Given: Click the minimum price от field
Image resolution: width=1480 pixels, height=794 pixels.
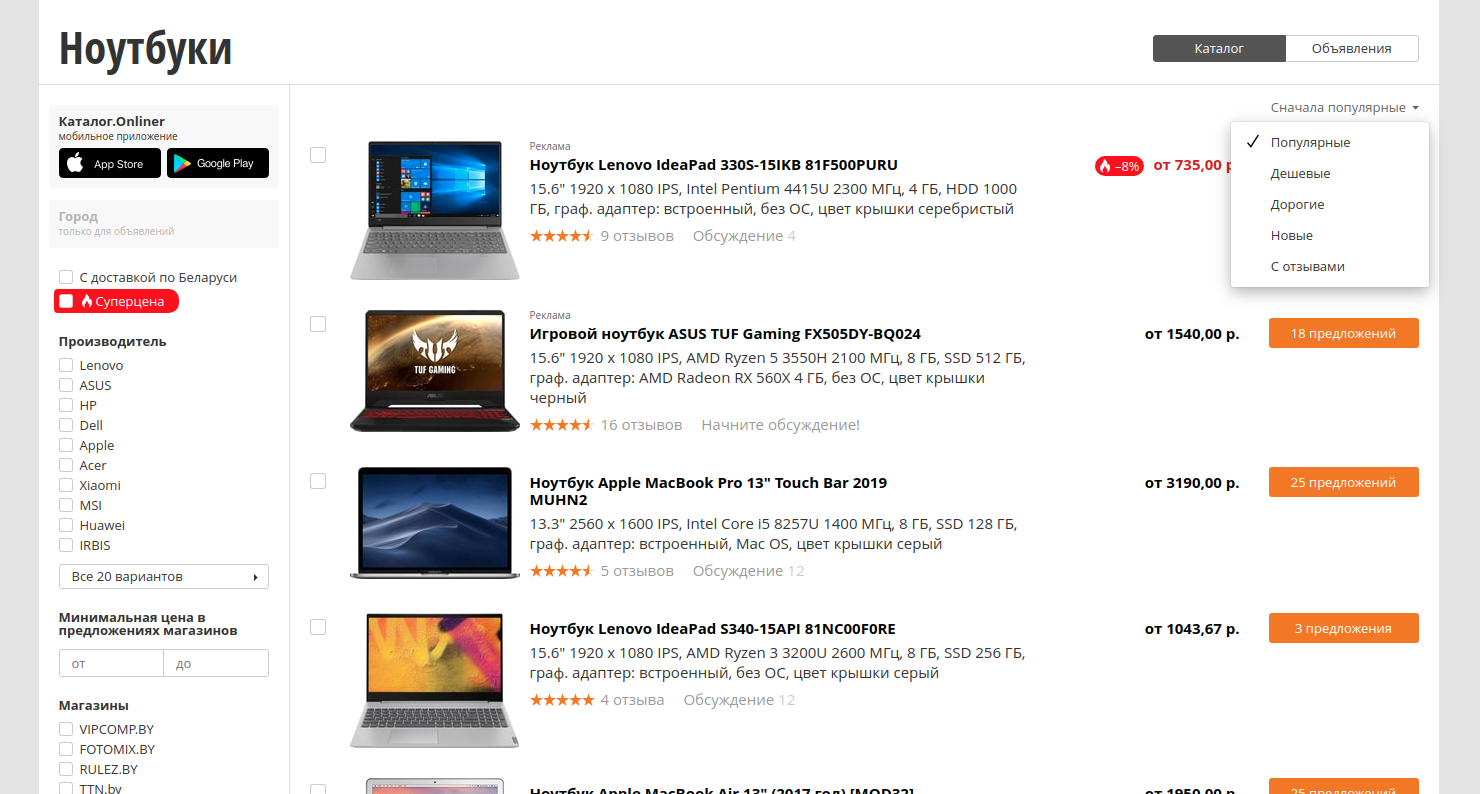Looking at the screenshot, I should tap(111, 663).
